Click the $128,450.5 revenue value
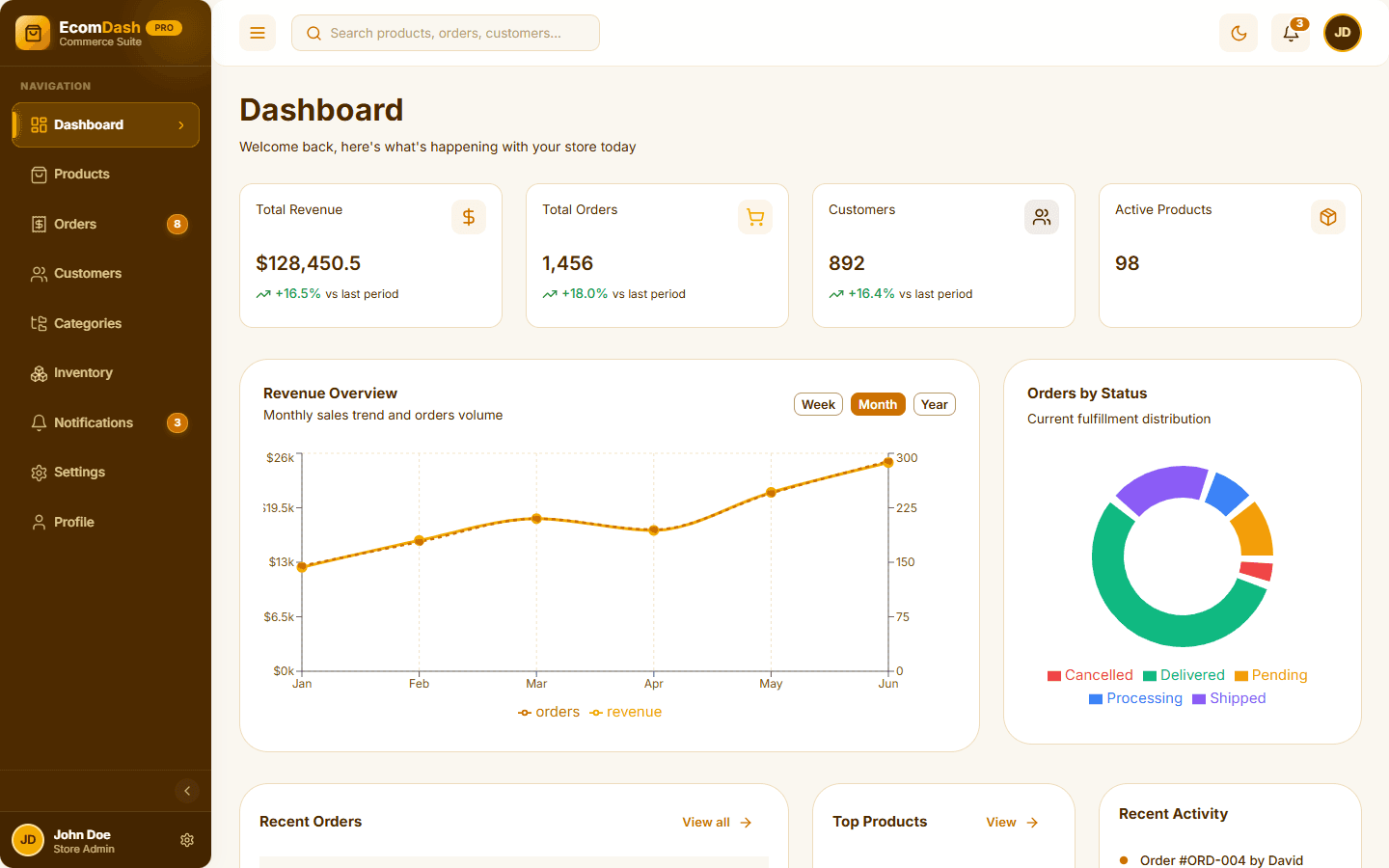 308,263
